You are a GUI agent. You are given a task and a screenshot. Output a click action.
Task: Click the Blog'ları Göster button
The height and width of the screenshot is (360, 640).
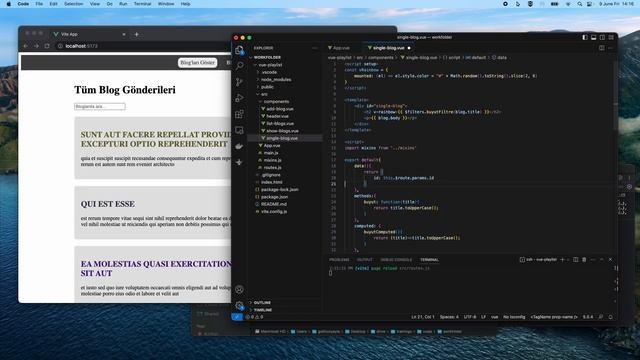198,62
